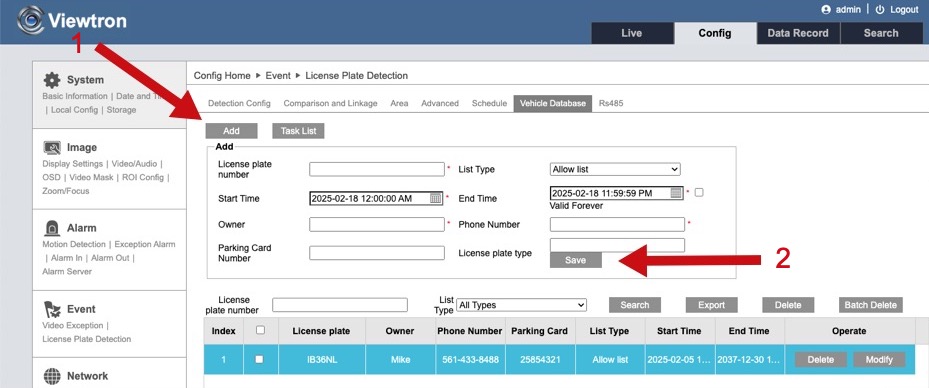Click the System gear icon

(x=52, y=80)
